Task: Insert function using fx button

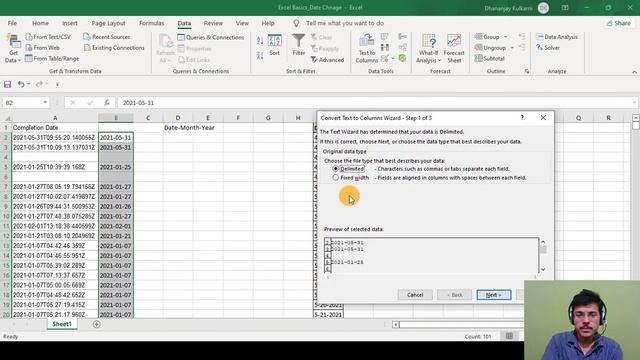Action: (107, 103)
